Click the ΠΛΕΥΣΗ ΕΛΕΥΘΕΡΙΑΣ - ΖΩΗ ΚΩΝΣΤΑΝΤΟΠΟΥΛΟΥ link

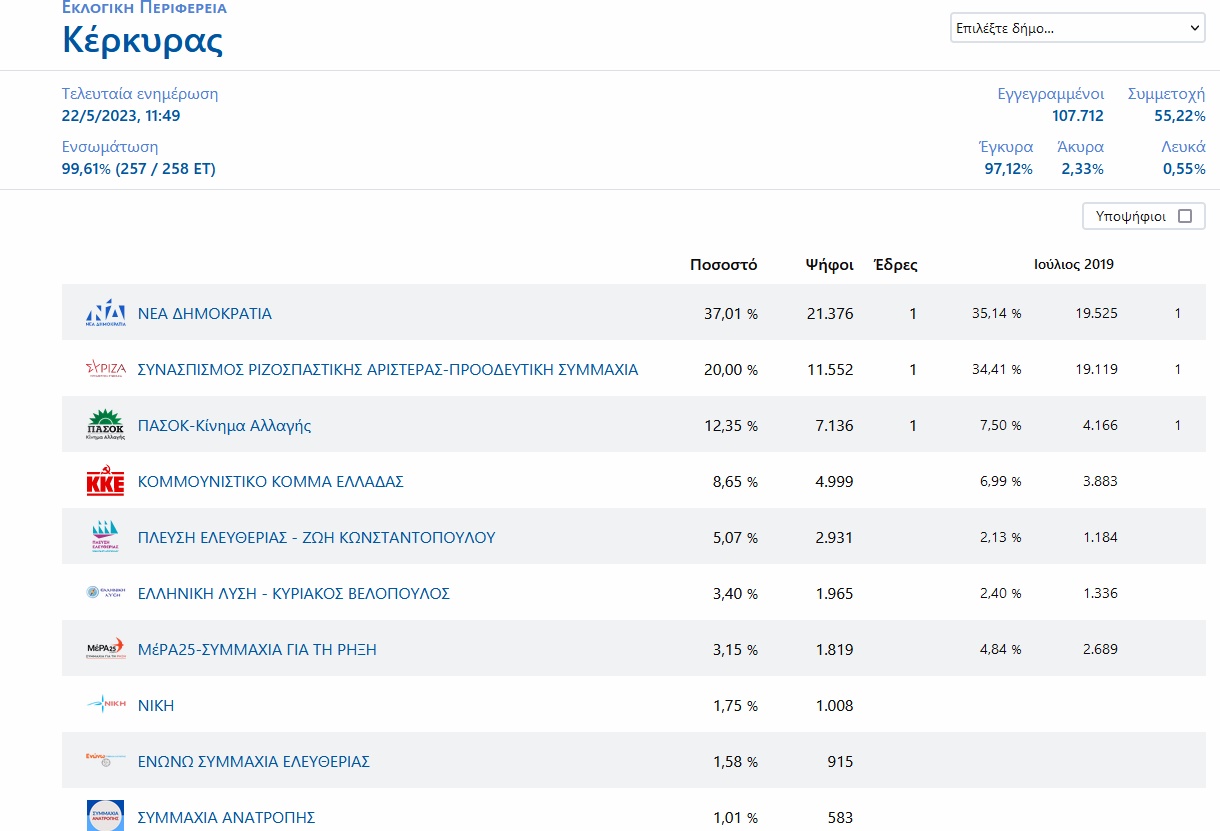point(316,537)
